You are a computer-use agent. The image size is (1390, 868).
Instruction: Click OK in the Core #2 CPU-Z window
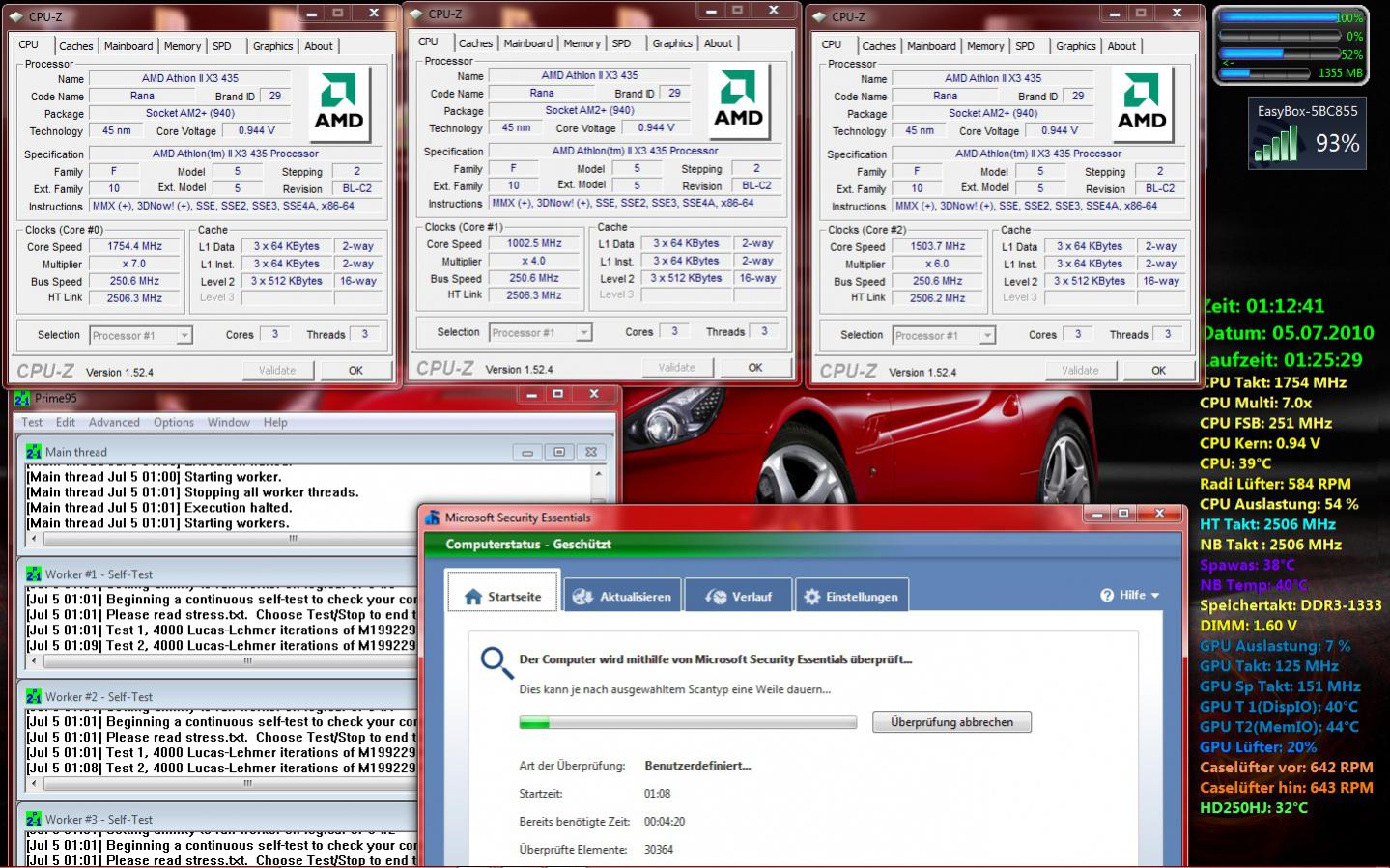[x=1158, y=370]
